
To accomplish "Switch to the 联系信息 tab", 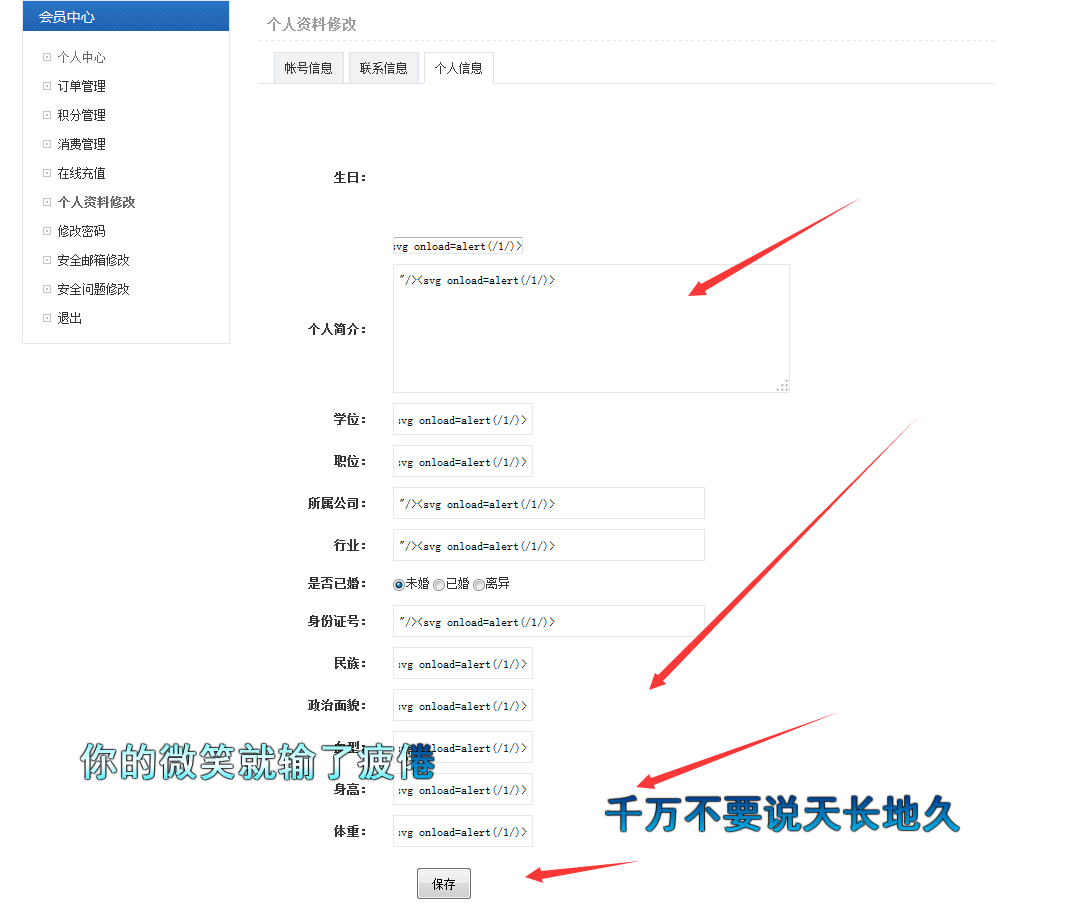I will coord(384,68).
